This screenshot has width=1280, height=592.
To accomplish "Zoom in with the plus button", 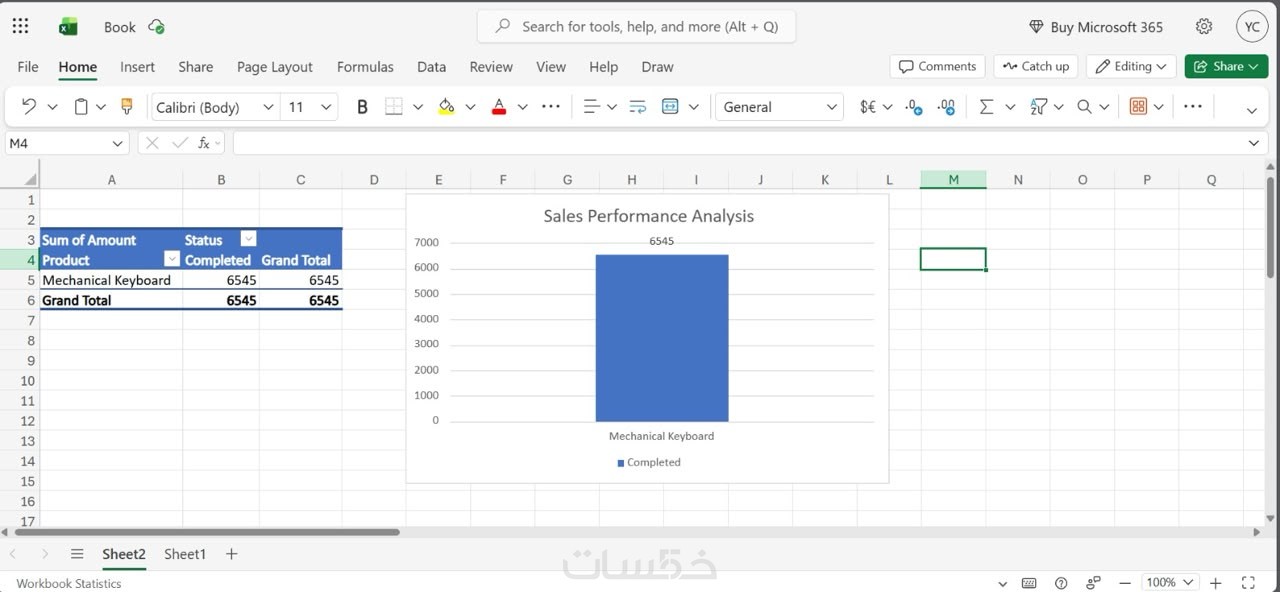I will [x=1216, y=583].
